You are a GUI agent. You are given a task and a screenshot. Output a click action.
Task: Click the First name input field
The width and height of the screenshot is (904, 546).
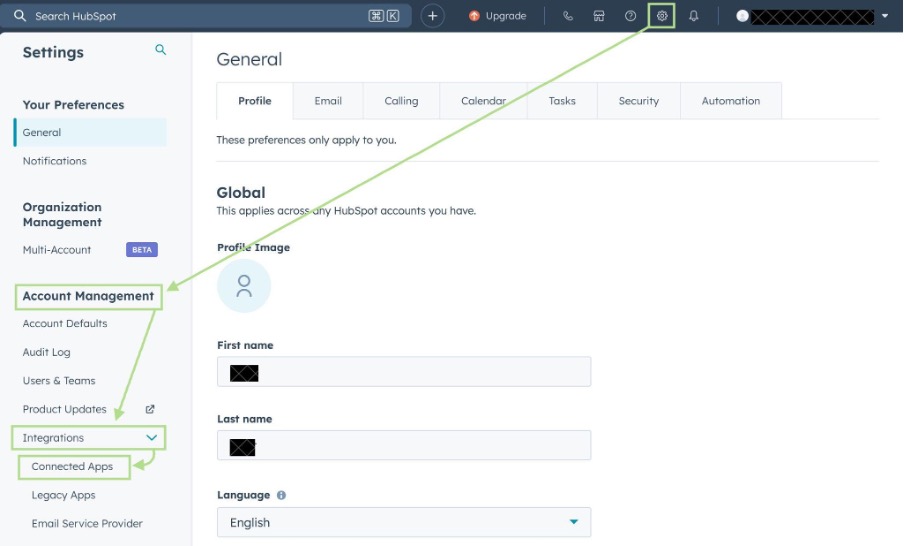(x=403, y=372)
